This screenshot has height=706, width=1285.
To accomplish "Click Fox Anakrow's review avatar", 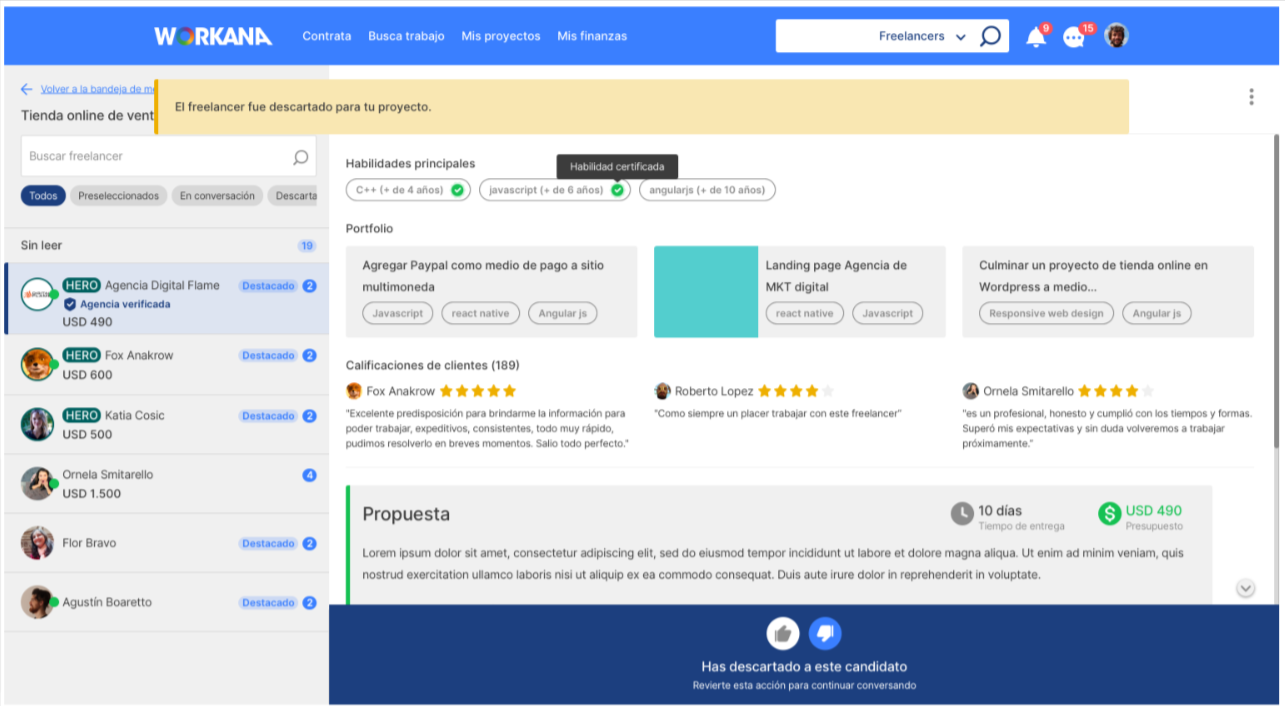I will point(353,391).
